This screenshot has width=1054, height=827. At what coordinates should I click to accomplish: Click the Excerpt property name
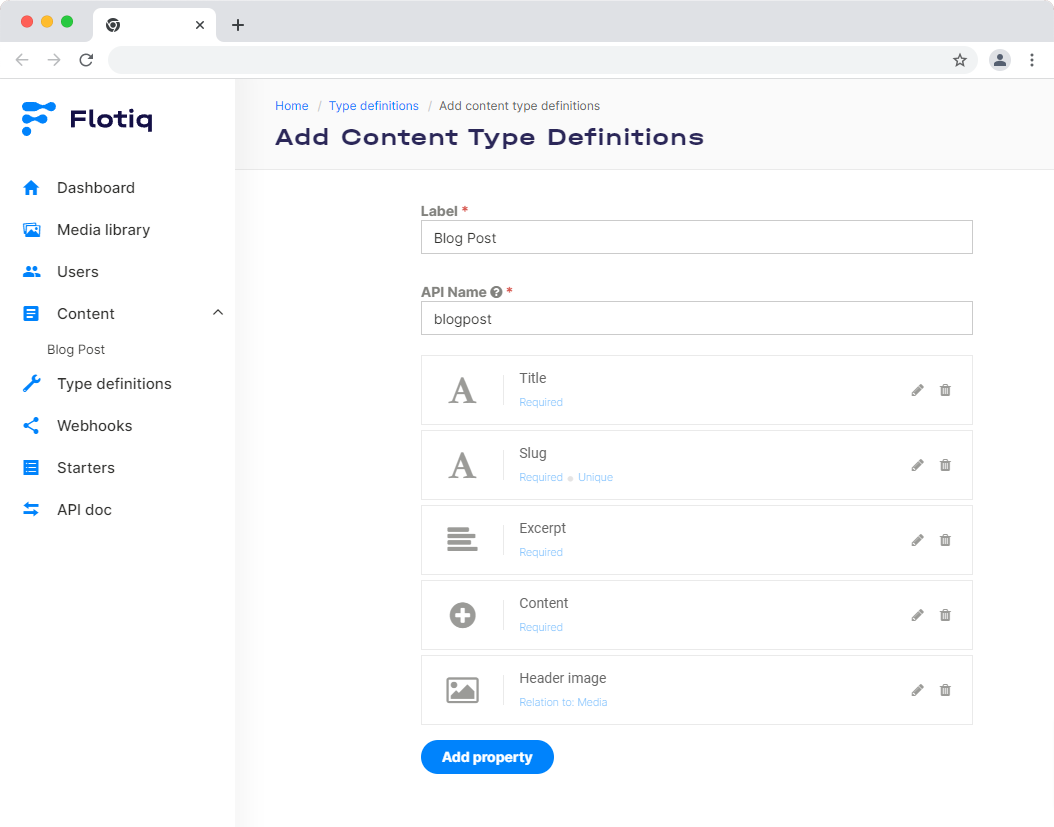click(542, 528)
